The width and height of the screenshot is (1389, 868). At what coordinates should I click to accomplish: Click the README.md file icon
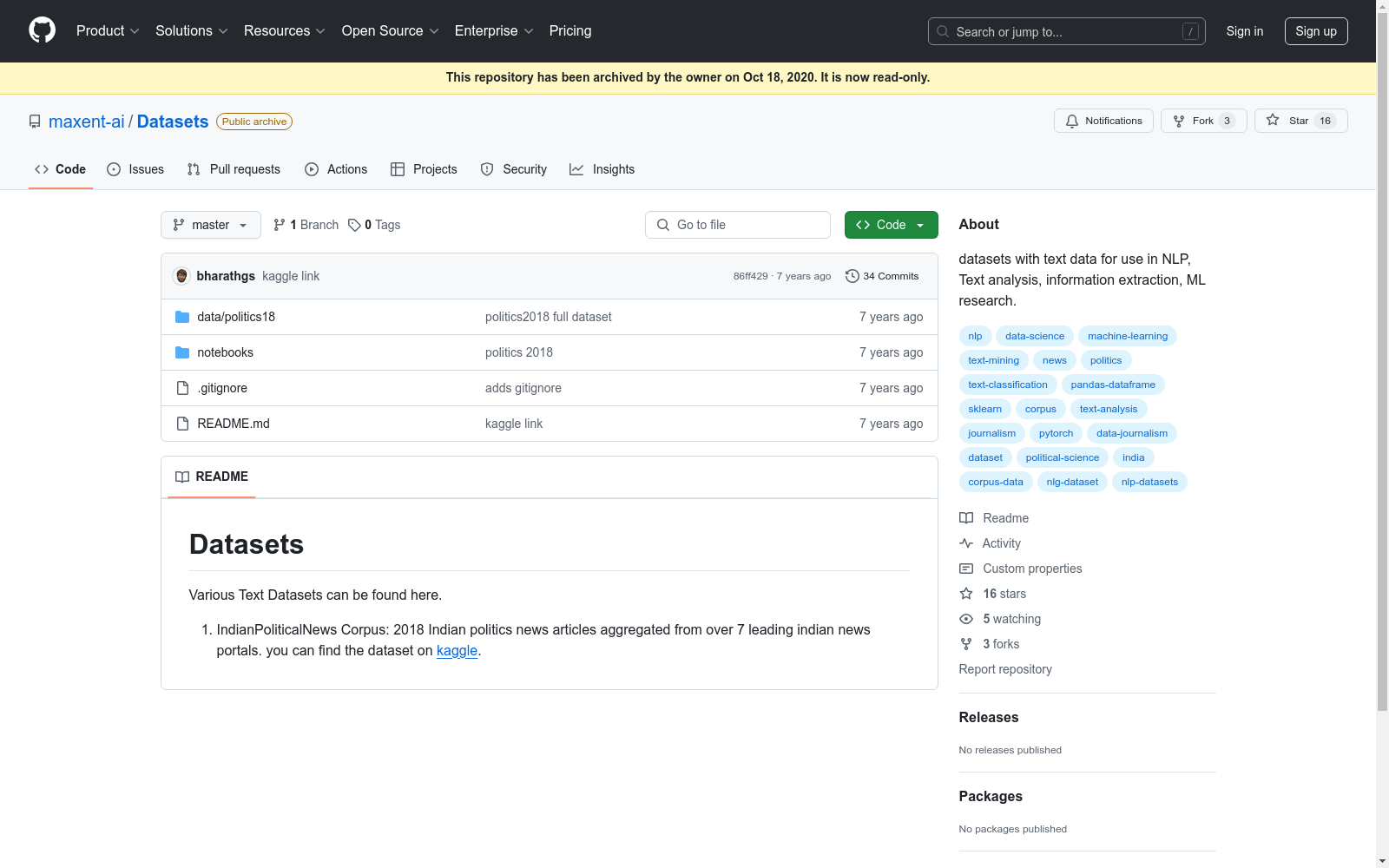coord(182,424)
